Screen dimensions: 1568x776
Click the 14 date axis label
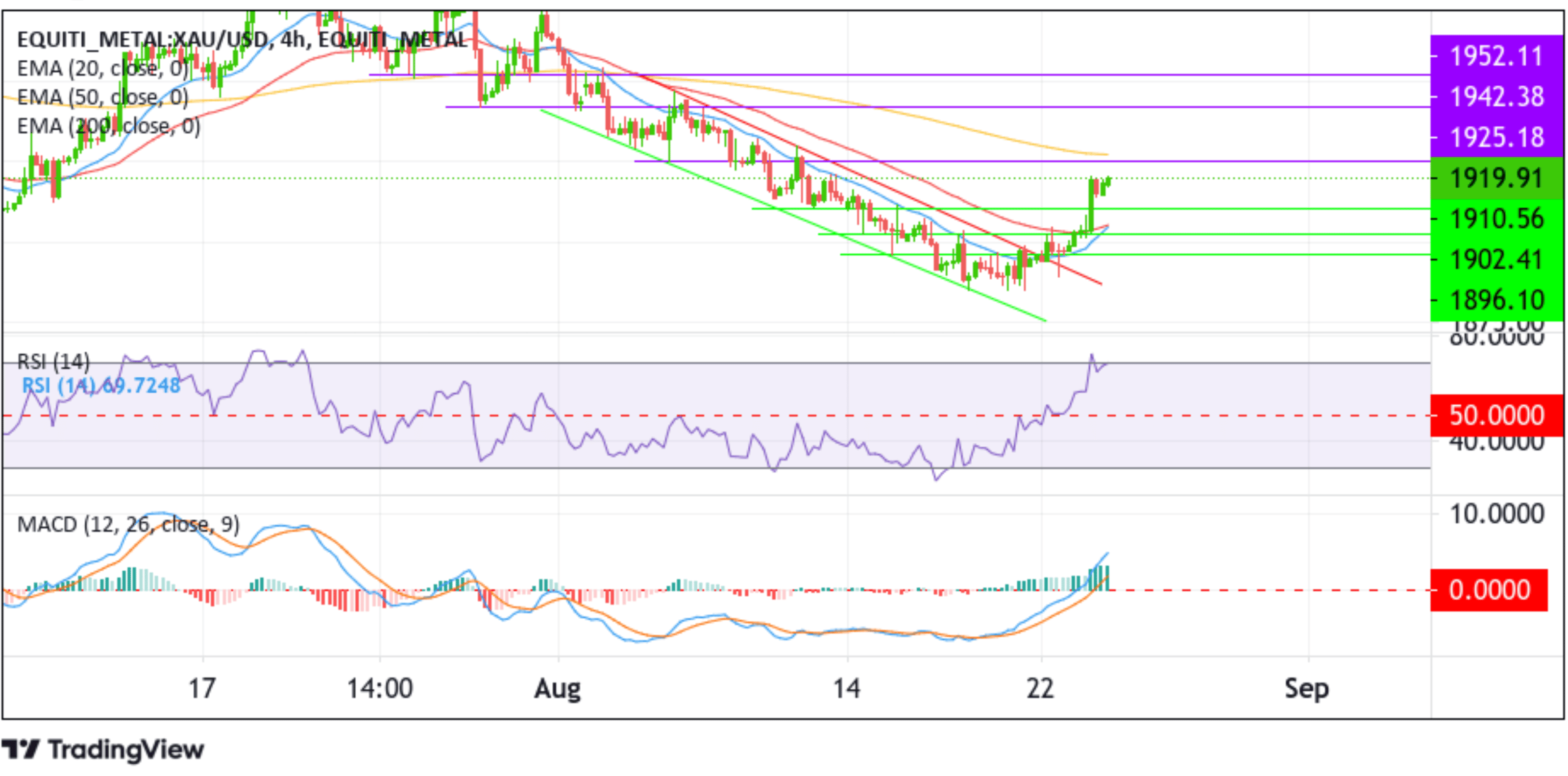pyautogui.click(x=847, y=689)
